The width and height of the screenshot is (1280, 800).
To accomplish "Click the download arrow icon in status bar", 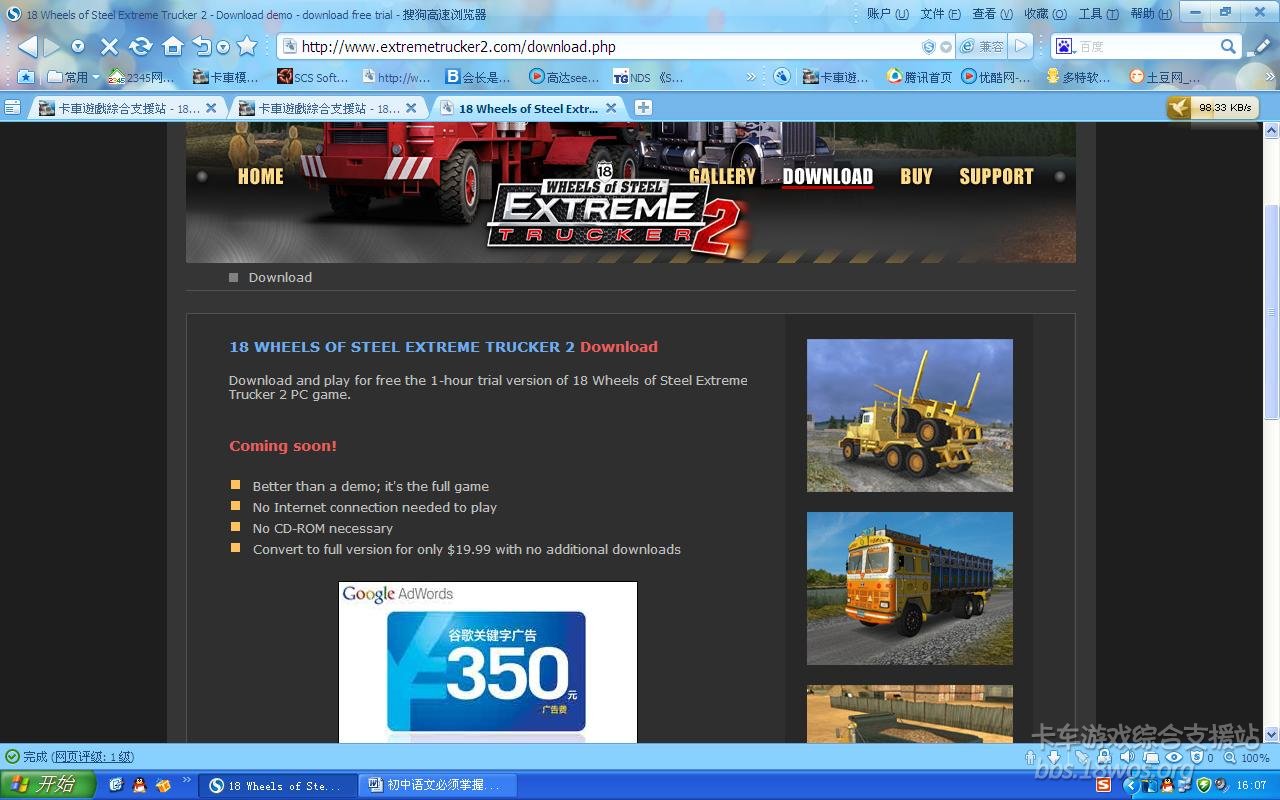I will click(x=1054, y=758).
